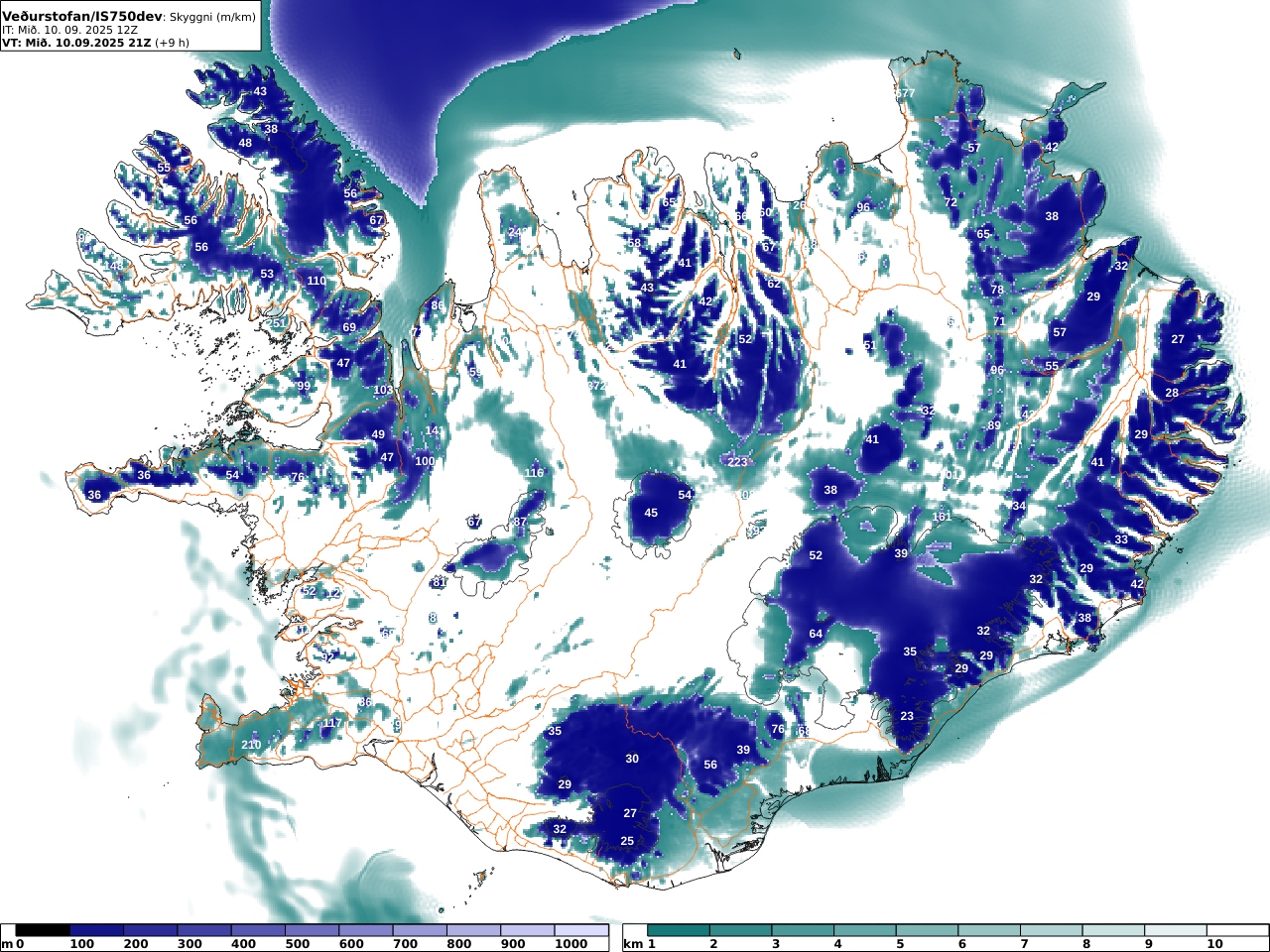Click the 33 value in the East Fjords
1270x952 pixels.
(x=1121, y=539)
